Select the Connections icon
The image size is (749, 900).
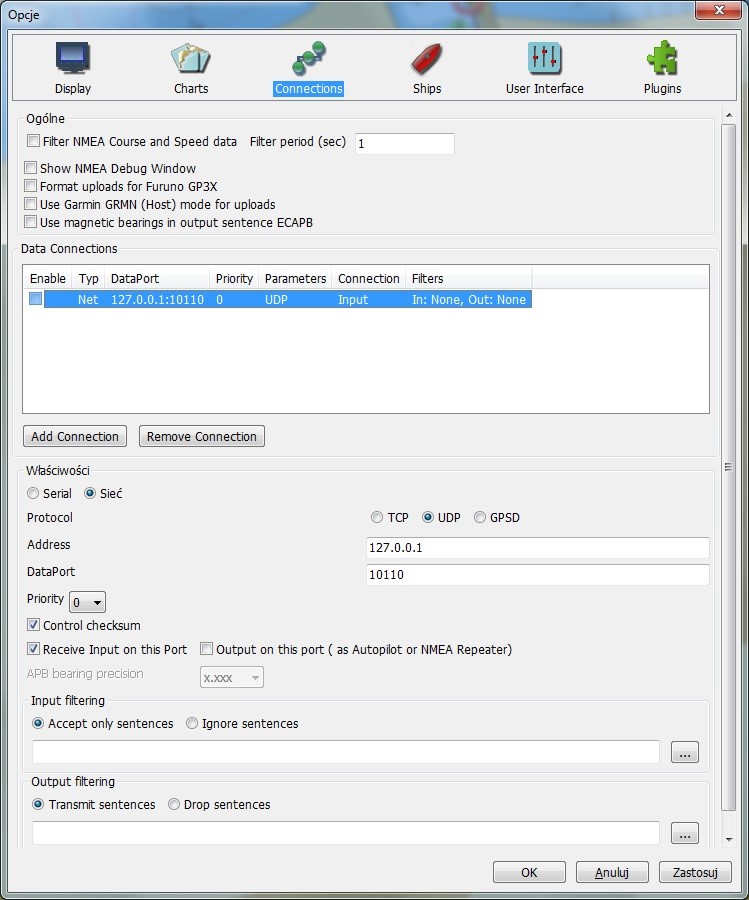click(x=308, y=60)
